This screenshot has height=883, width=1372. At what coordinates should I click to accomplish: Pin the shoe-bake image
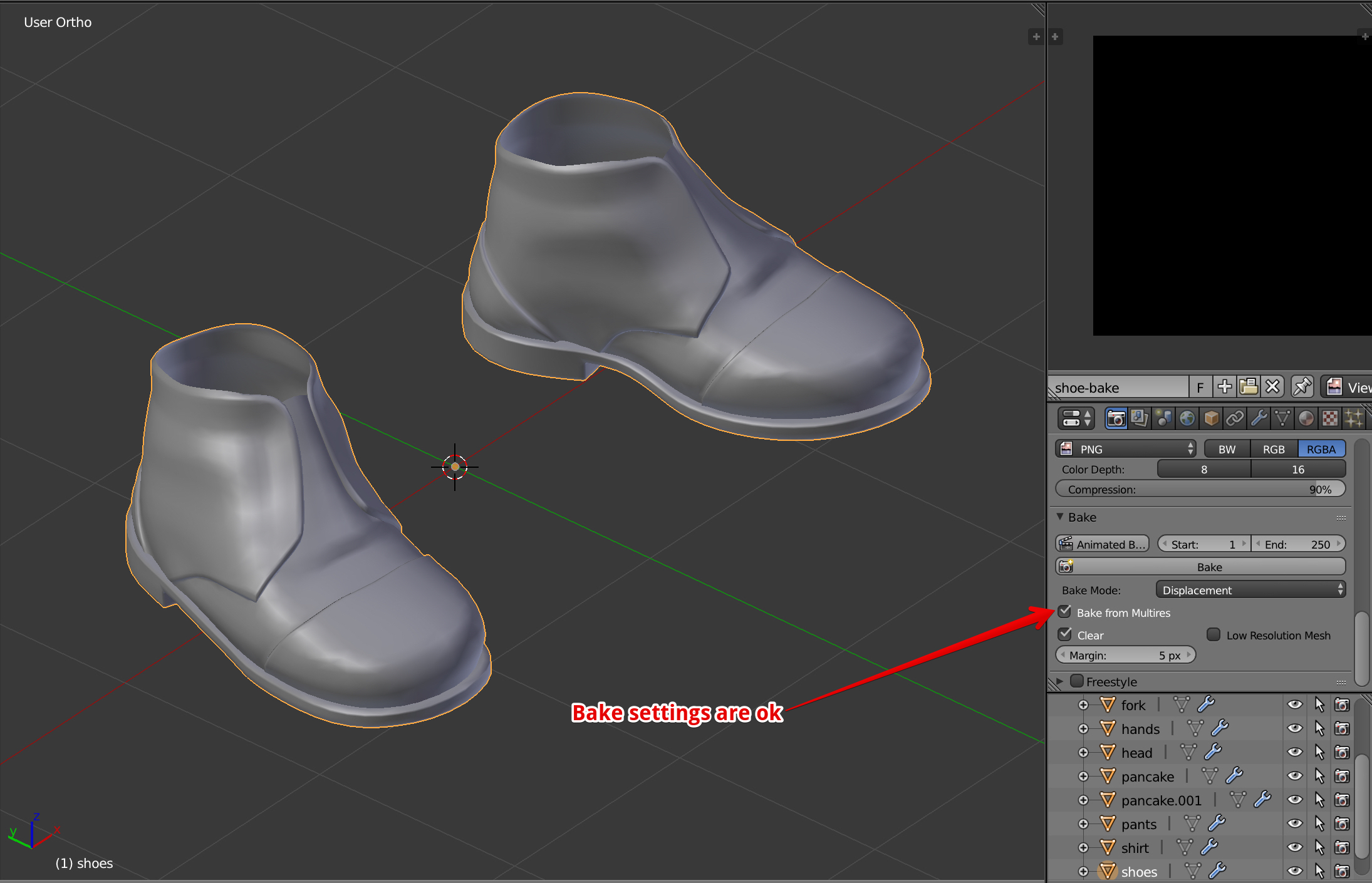tap(1302, 387)
